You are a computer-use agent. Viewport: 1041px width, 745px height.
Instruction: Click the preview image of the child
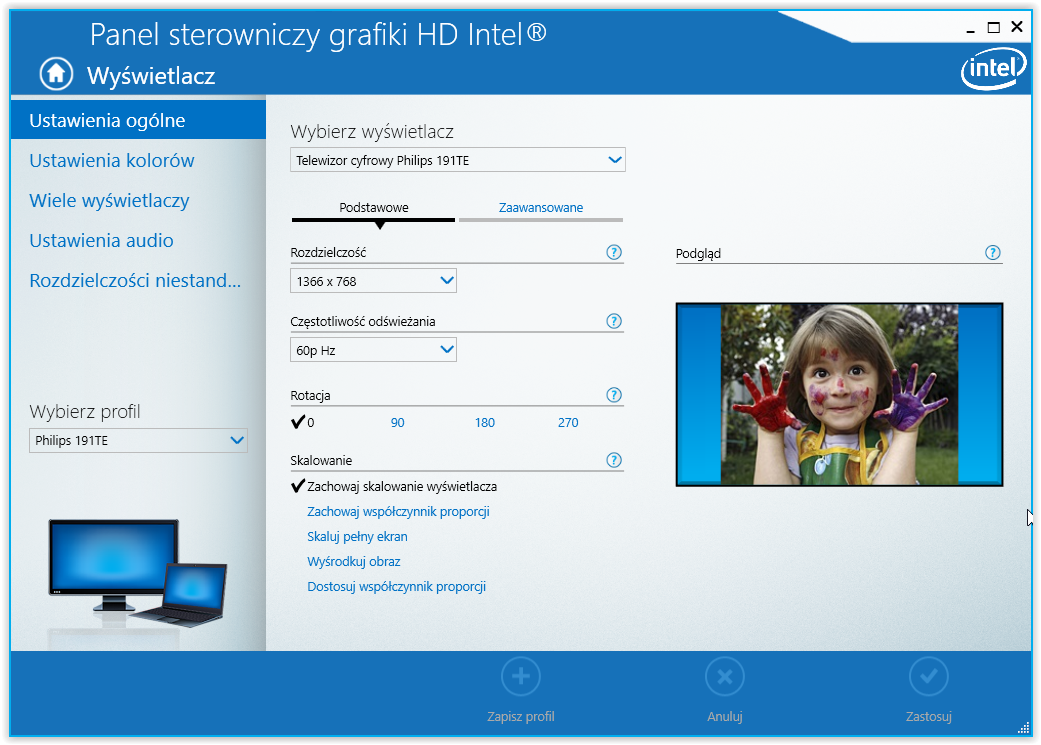[x=839, y=394]
